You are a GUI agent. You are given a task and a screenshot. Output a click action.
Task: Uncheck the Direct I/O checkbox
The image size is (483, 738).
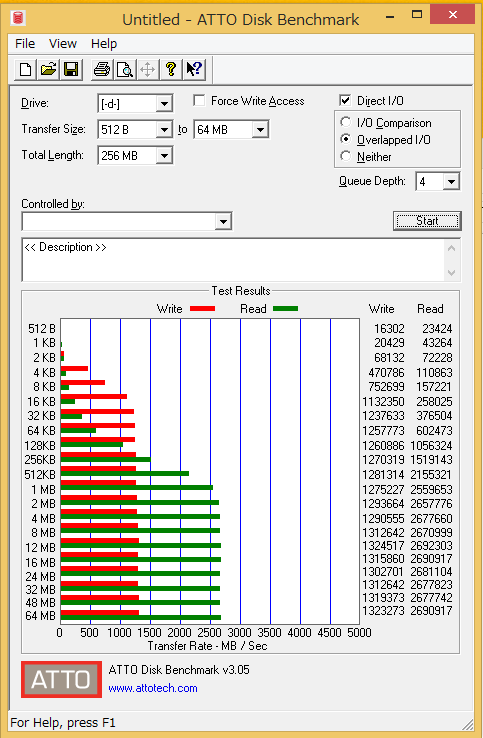tap(345, 100)
